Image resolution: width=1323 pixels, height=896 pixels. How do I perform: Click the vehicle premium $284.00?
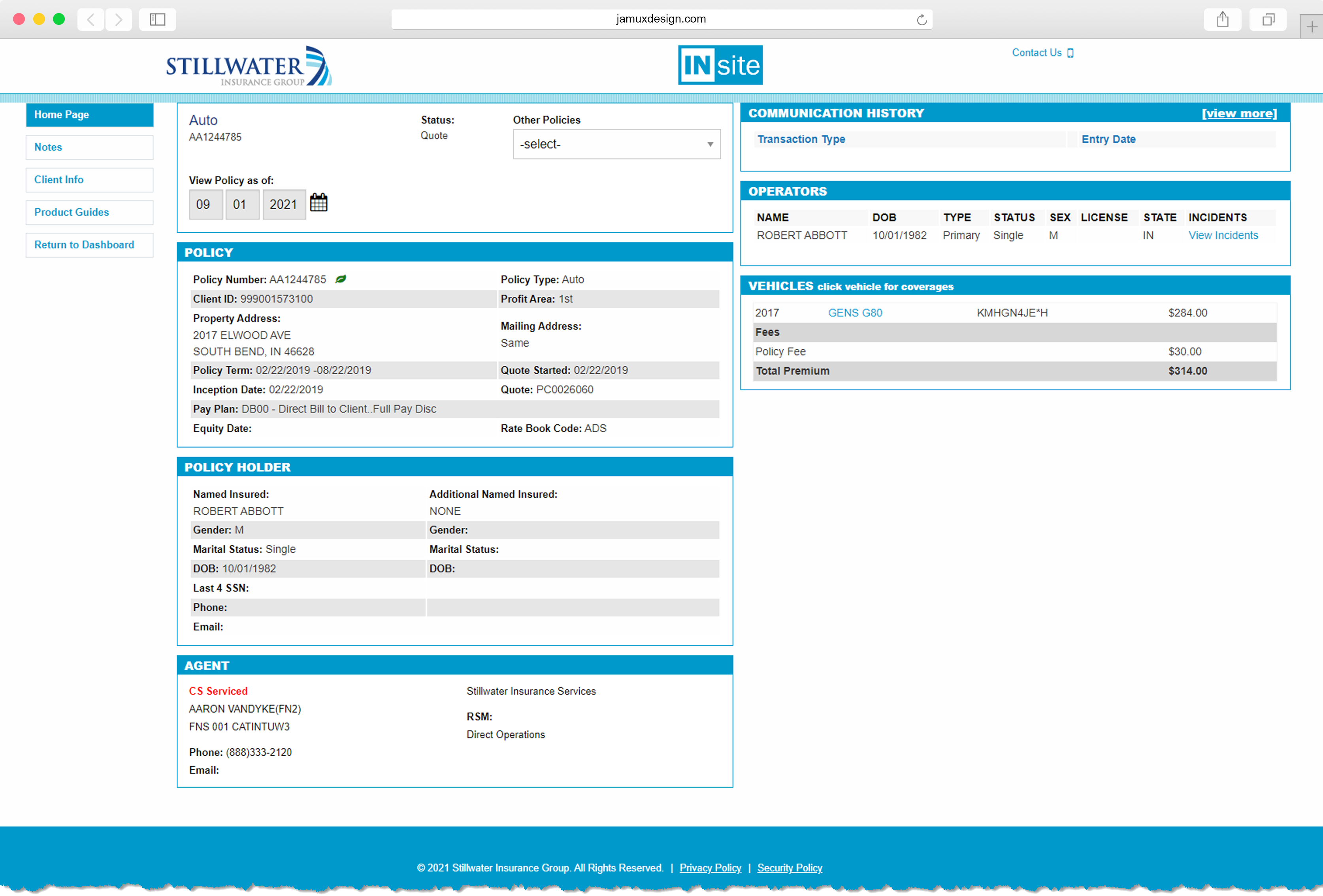(x=1187, y=312)
